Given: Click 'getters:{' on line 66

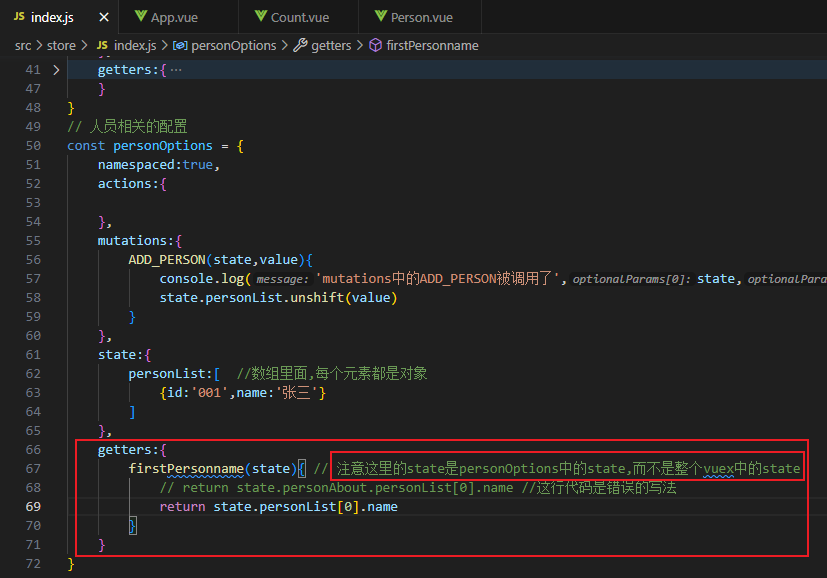Looking at the screenshot, I should [x=132, y=450].
